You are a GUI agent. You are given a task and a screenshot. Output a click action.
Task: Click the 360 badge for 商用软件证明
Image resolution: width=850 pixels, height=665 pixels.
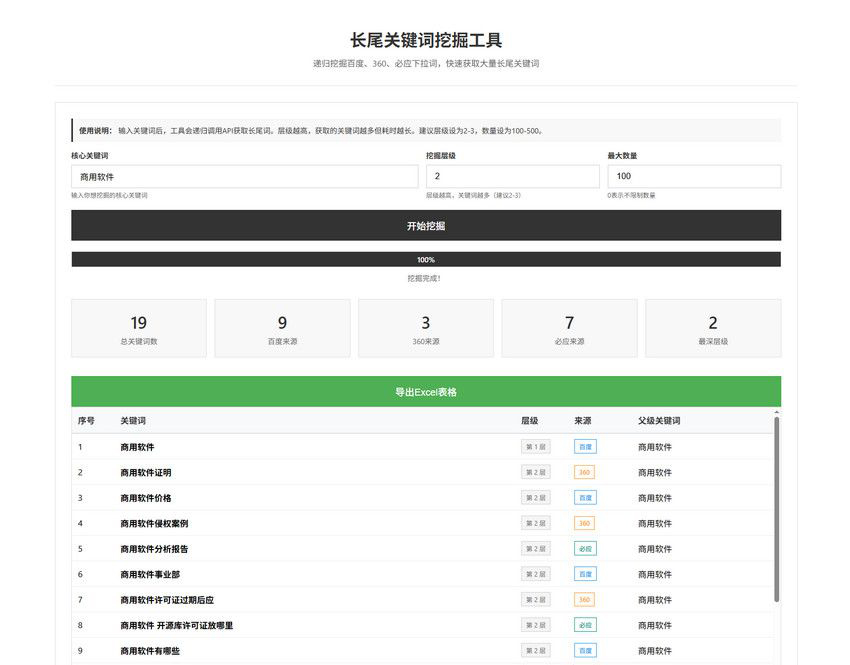click(585, 472)
